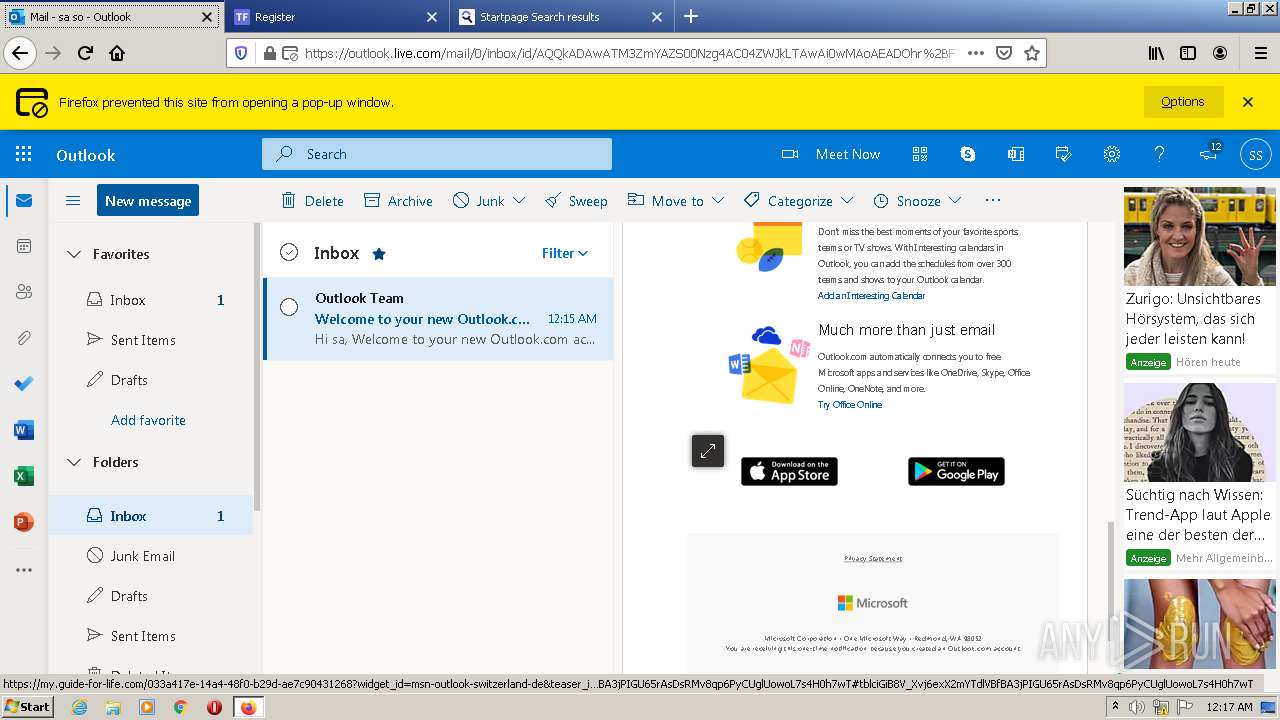Open the People module in left rail
The image size is (1280, 720).
tap(24, 292)
